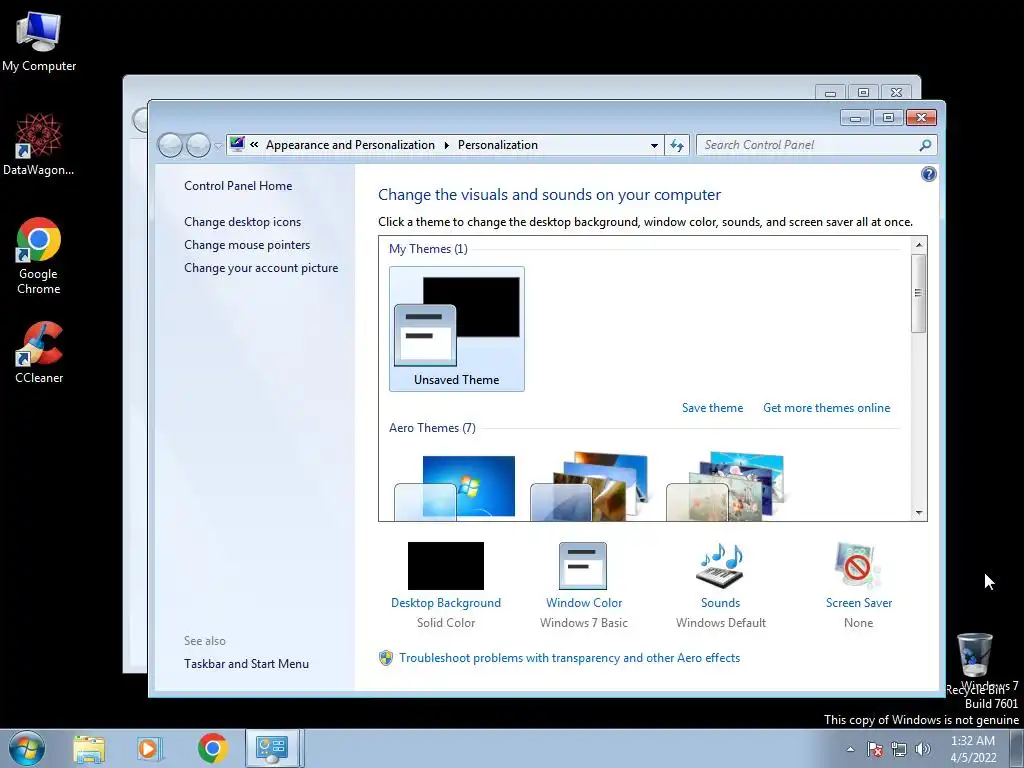
Task: Expand the address bar history dropdown
Action: (654, 146)
